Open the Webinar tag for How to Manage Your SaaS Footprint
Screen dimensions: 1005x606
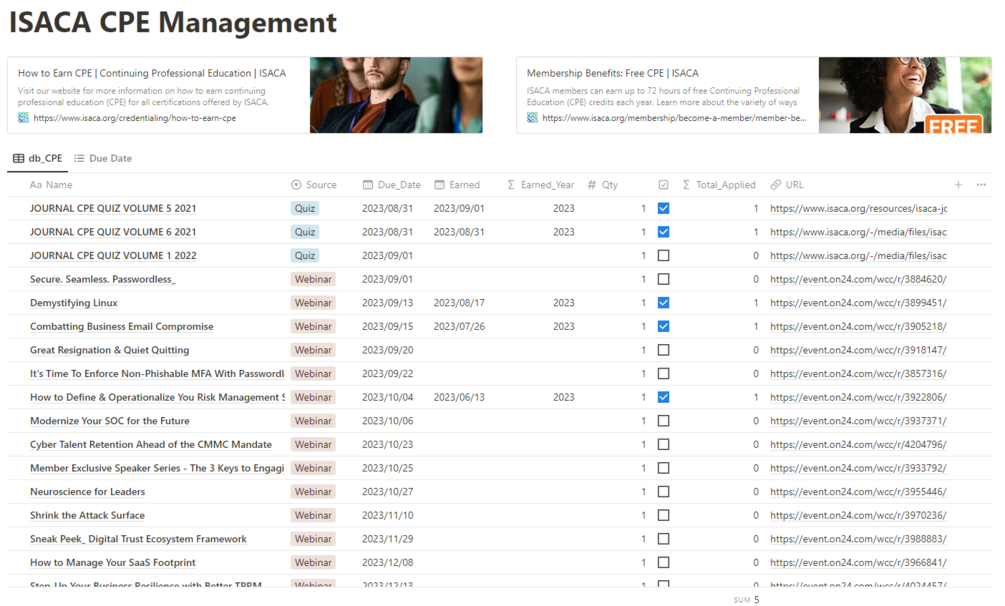point(313,562)
